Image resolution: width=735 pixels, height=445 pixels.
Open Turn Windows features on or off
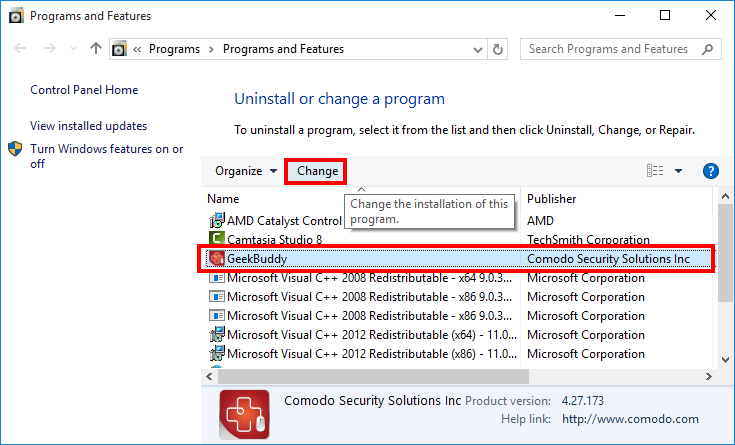(x=107, y=156)
